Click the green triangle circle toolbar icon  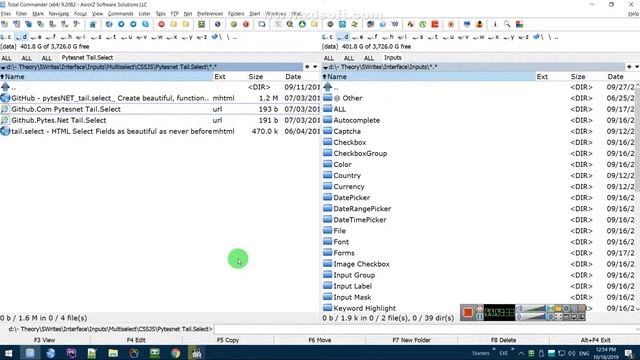pos(302,24)
